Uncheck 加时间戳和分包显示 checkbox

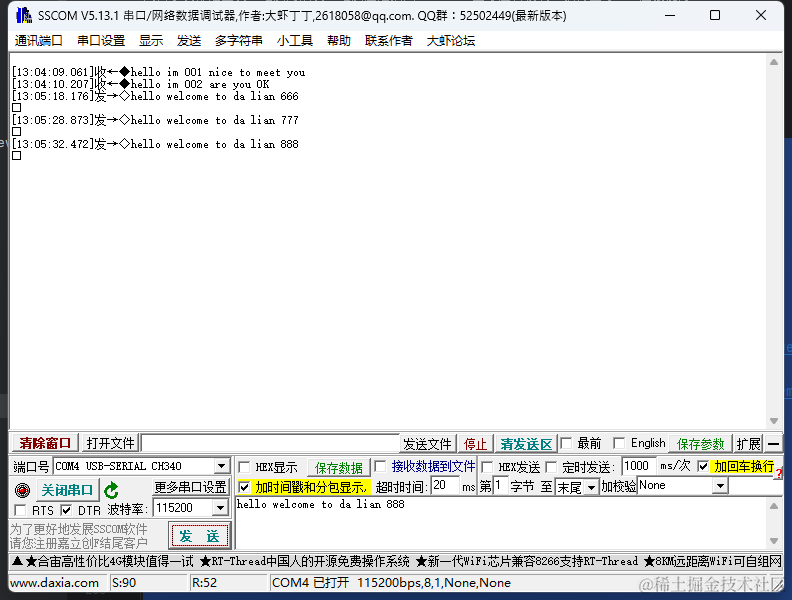coord(244,487)
